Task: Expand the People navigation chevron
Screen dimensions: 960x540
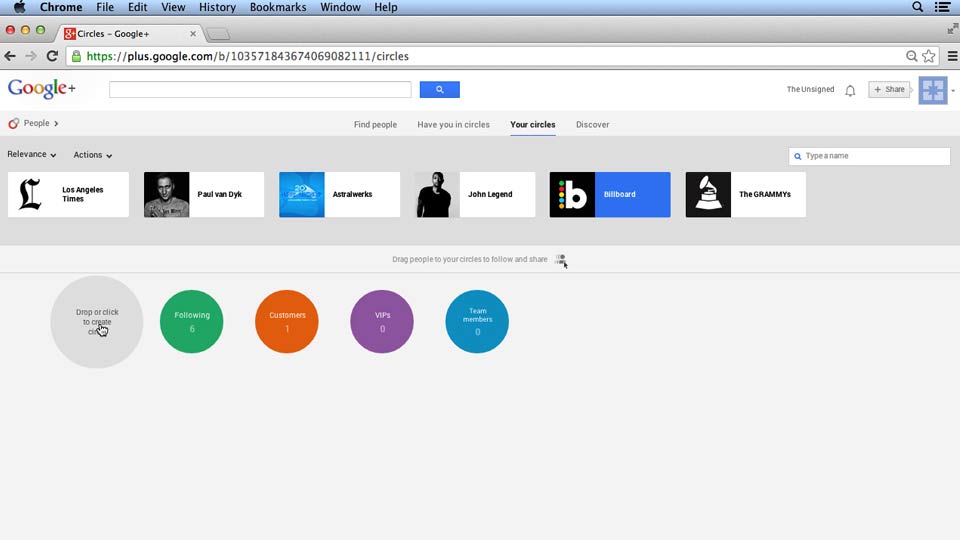Action: pos(56,124)
